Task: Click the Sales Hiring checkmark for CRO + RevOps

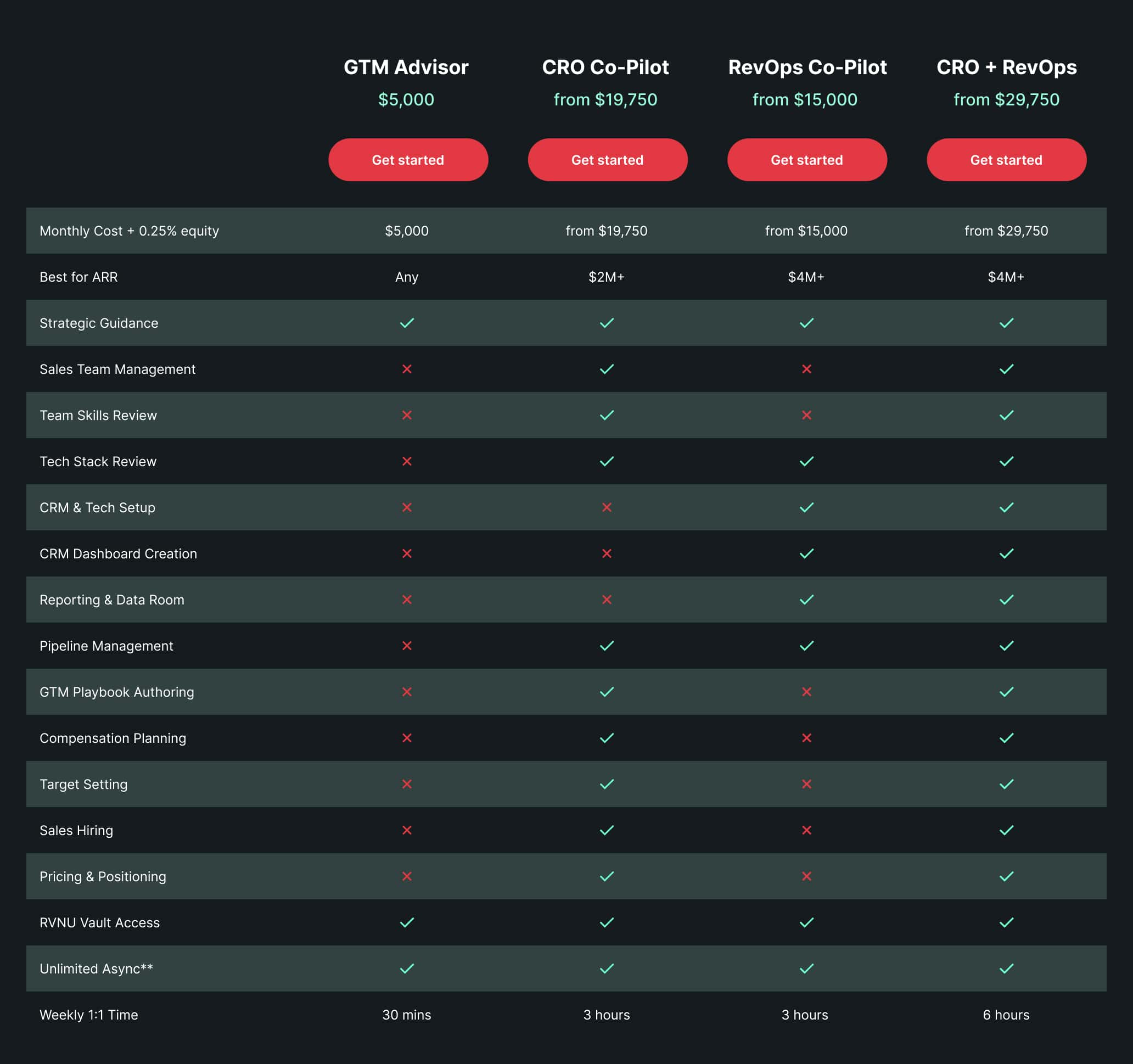Action: pos(1007,831)
